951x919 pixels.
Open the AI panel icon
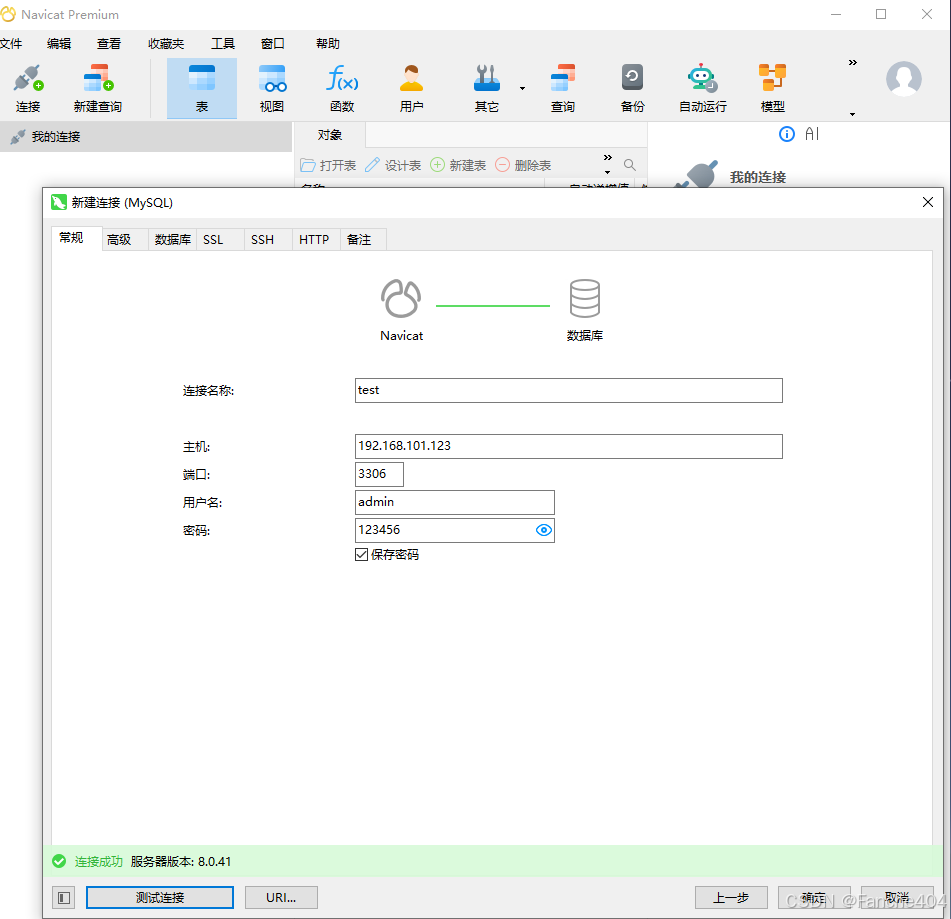coord(812,134)
